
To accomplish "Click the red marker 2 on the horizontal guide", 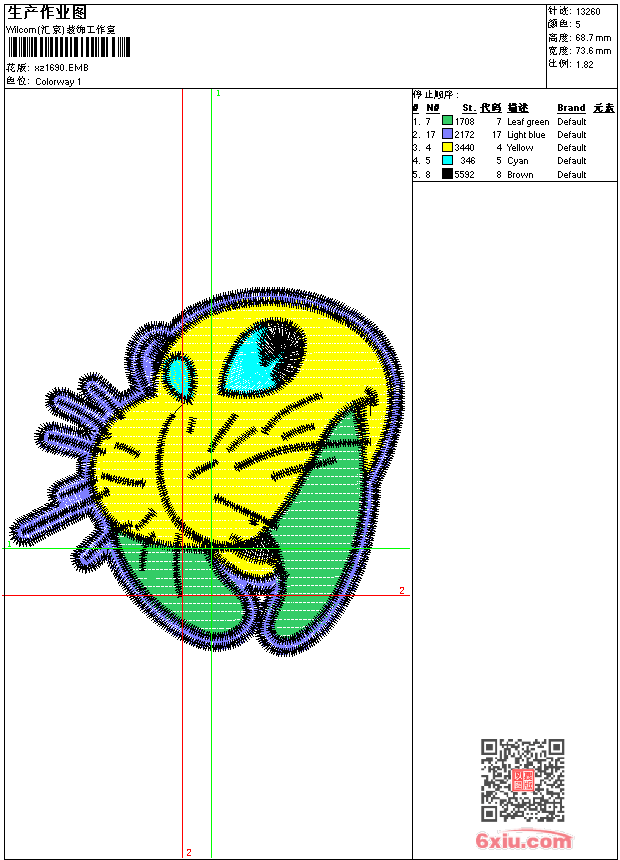I will (402, 591).
